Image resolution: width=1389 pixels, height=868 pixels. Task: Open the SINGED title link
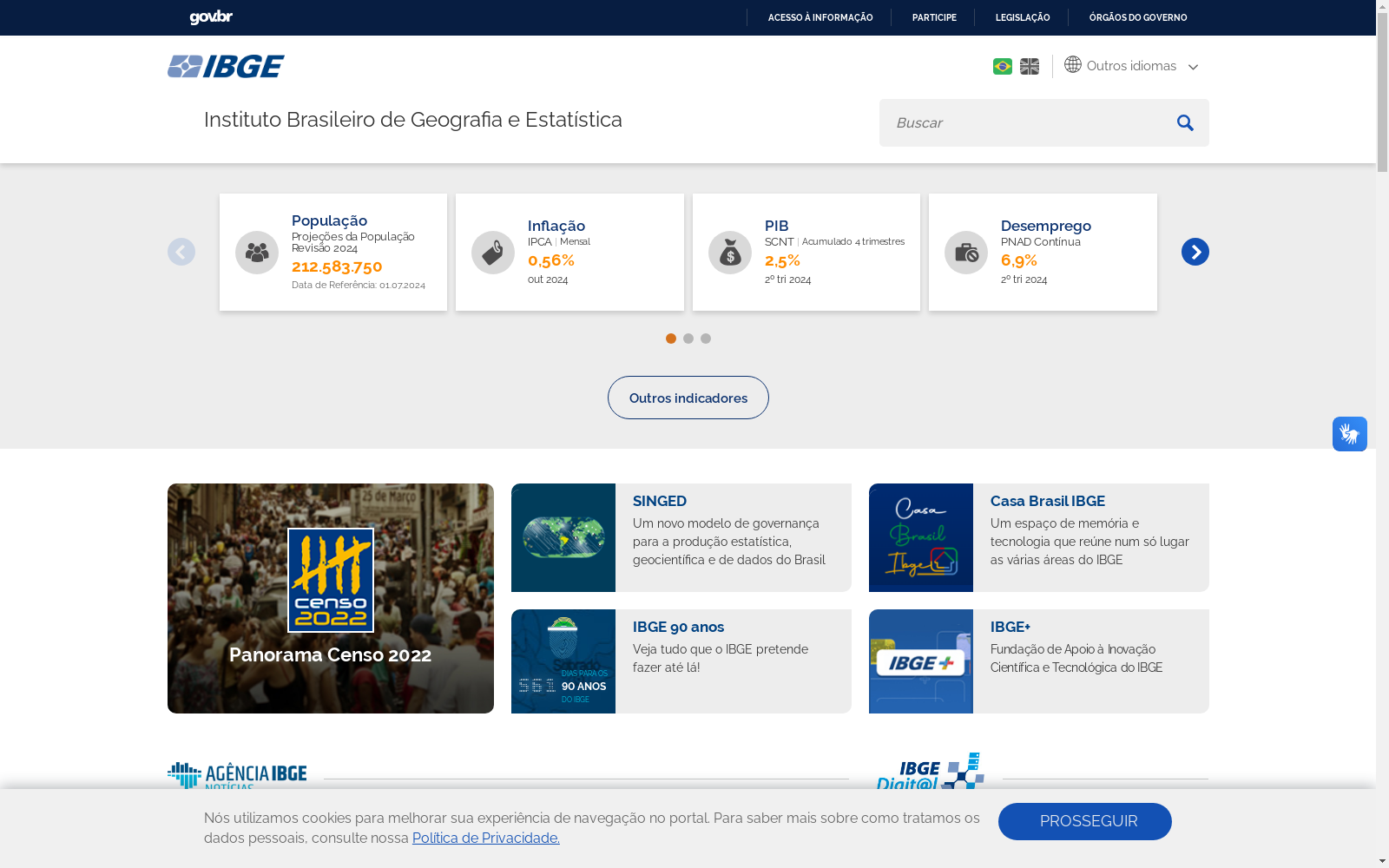tap(660, 501)
